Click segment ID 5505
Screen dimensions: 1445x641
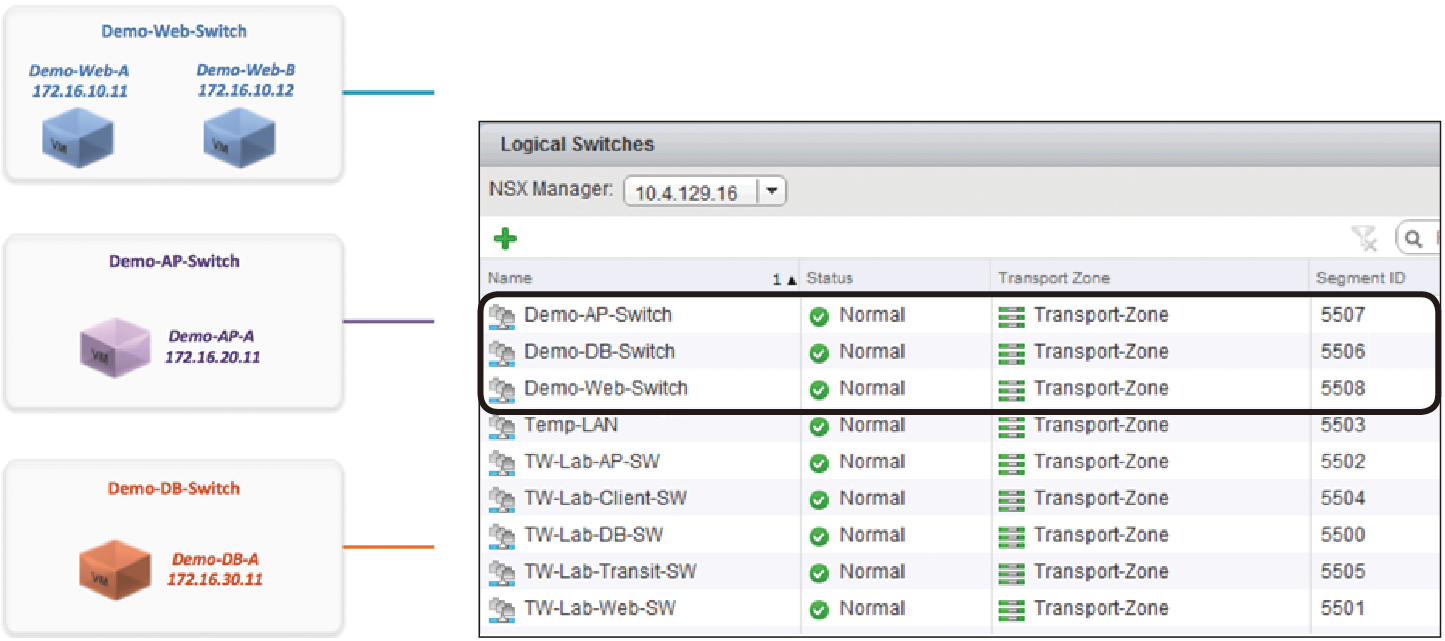(x=1342, y=572)
